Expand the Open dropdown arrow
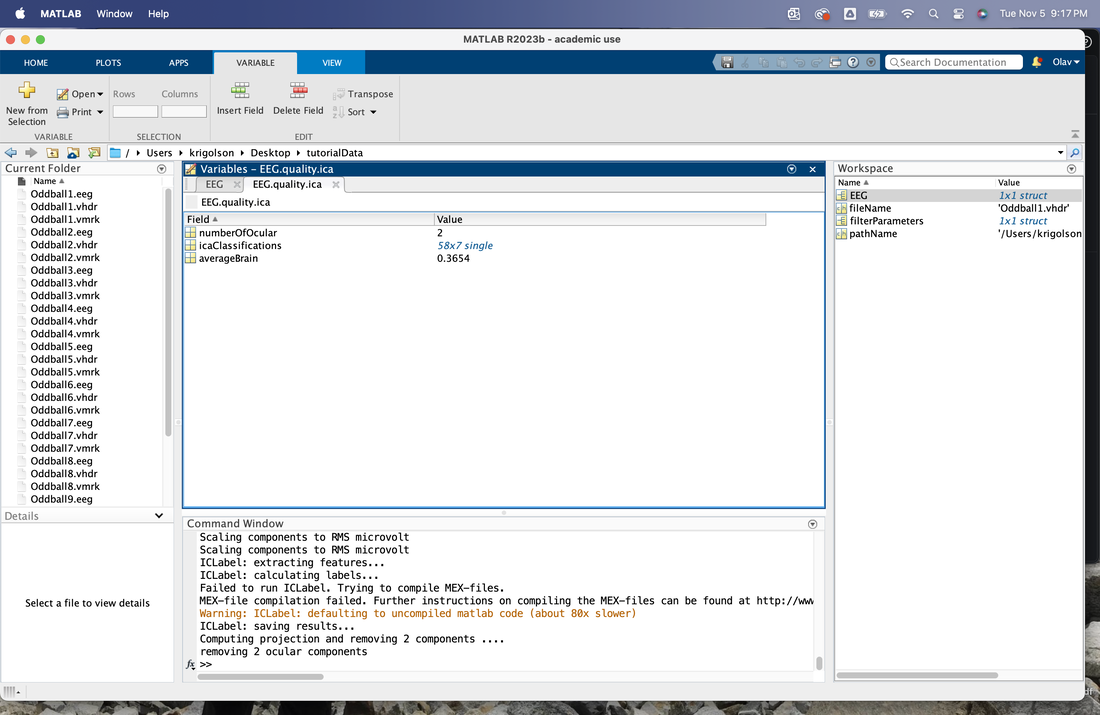Screen dimensions: 1100x715 [x=100, y=94]
